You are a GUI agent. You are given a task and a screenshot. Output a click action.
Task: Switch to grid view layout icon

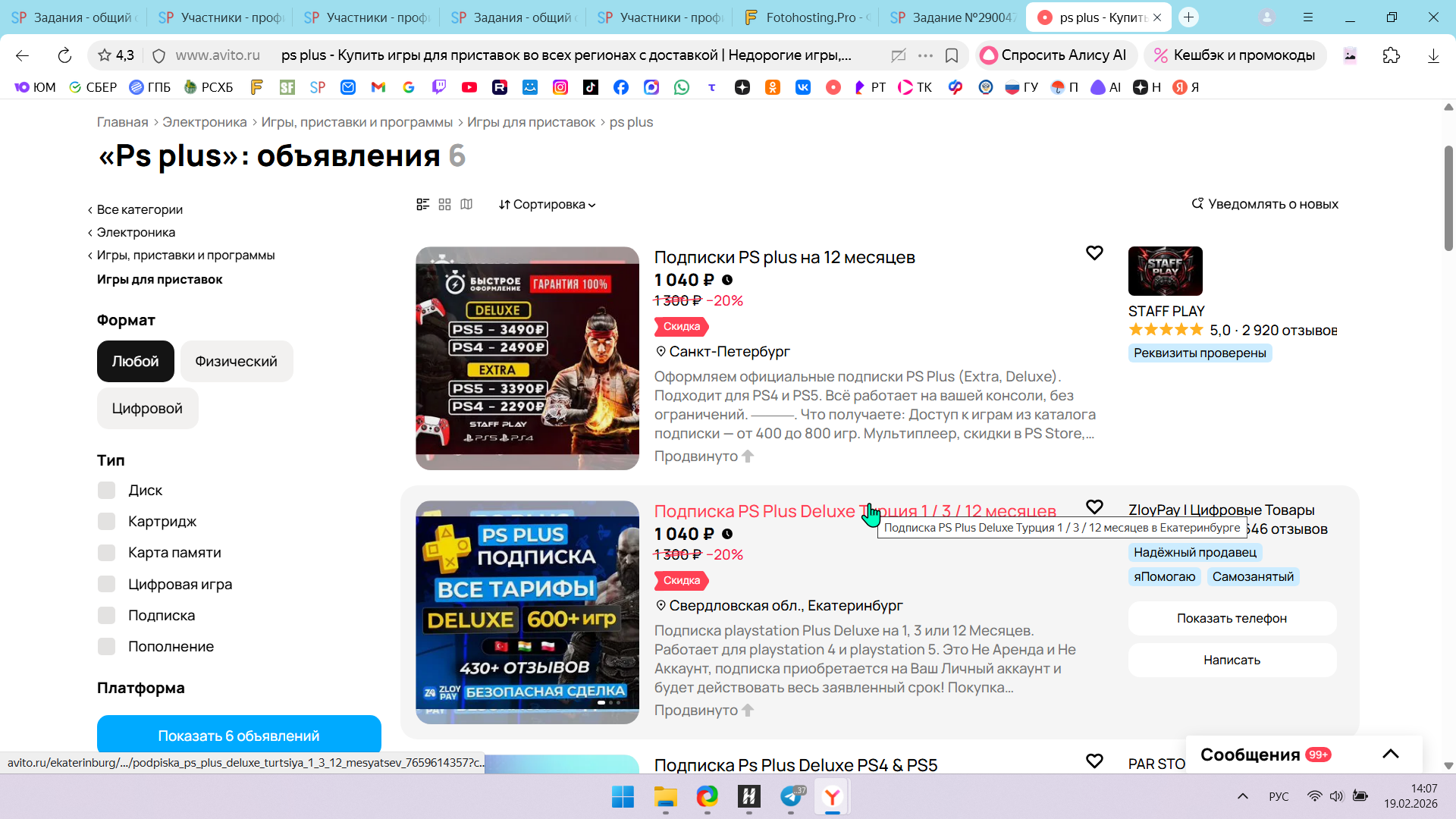445,205
